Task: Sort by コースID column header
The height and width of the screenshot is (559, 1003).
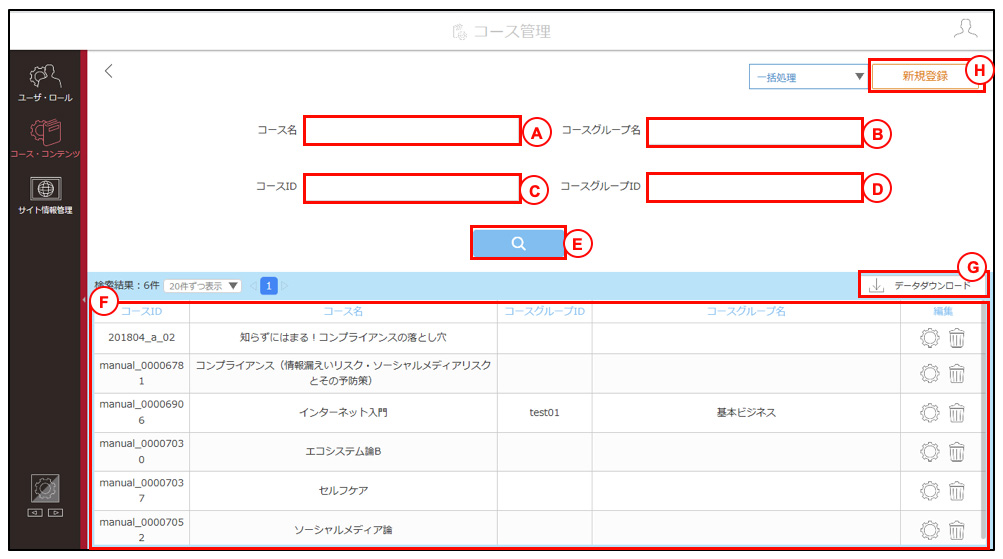Action: (141, 311)
